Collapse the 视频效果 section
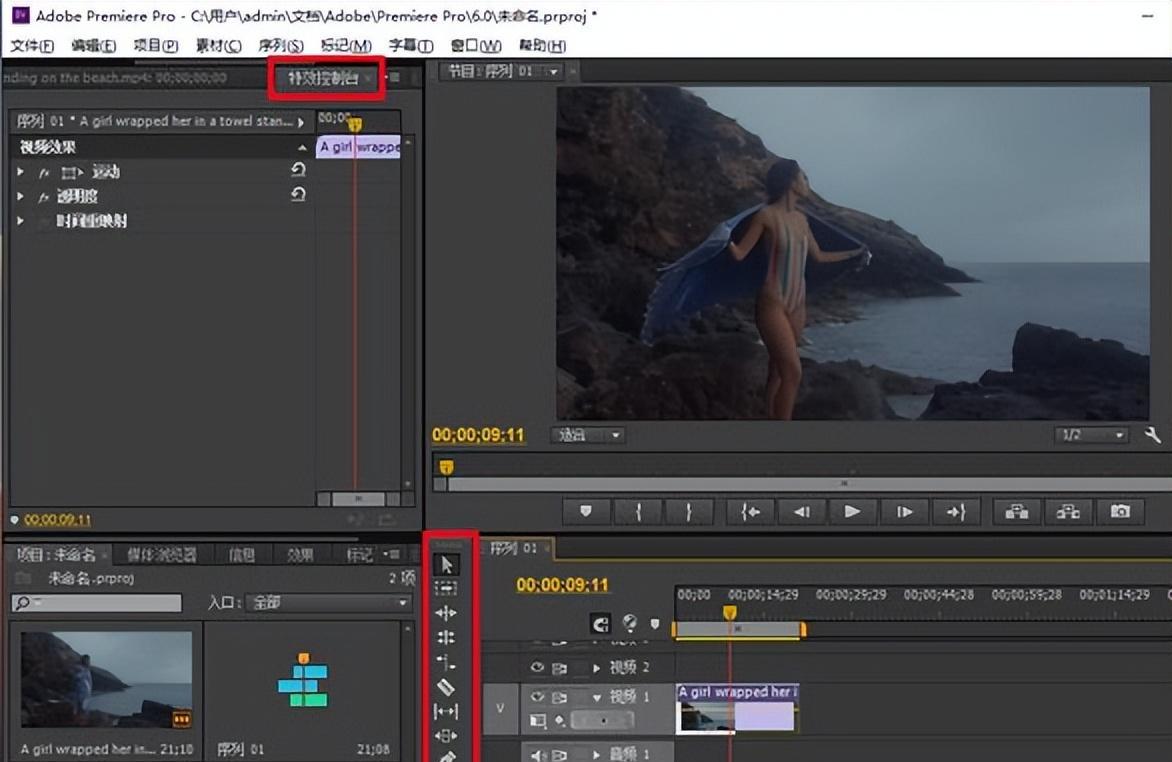The width and height of the screenshot is (1172, 762). [302, 147]
